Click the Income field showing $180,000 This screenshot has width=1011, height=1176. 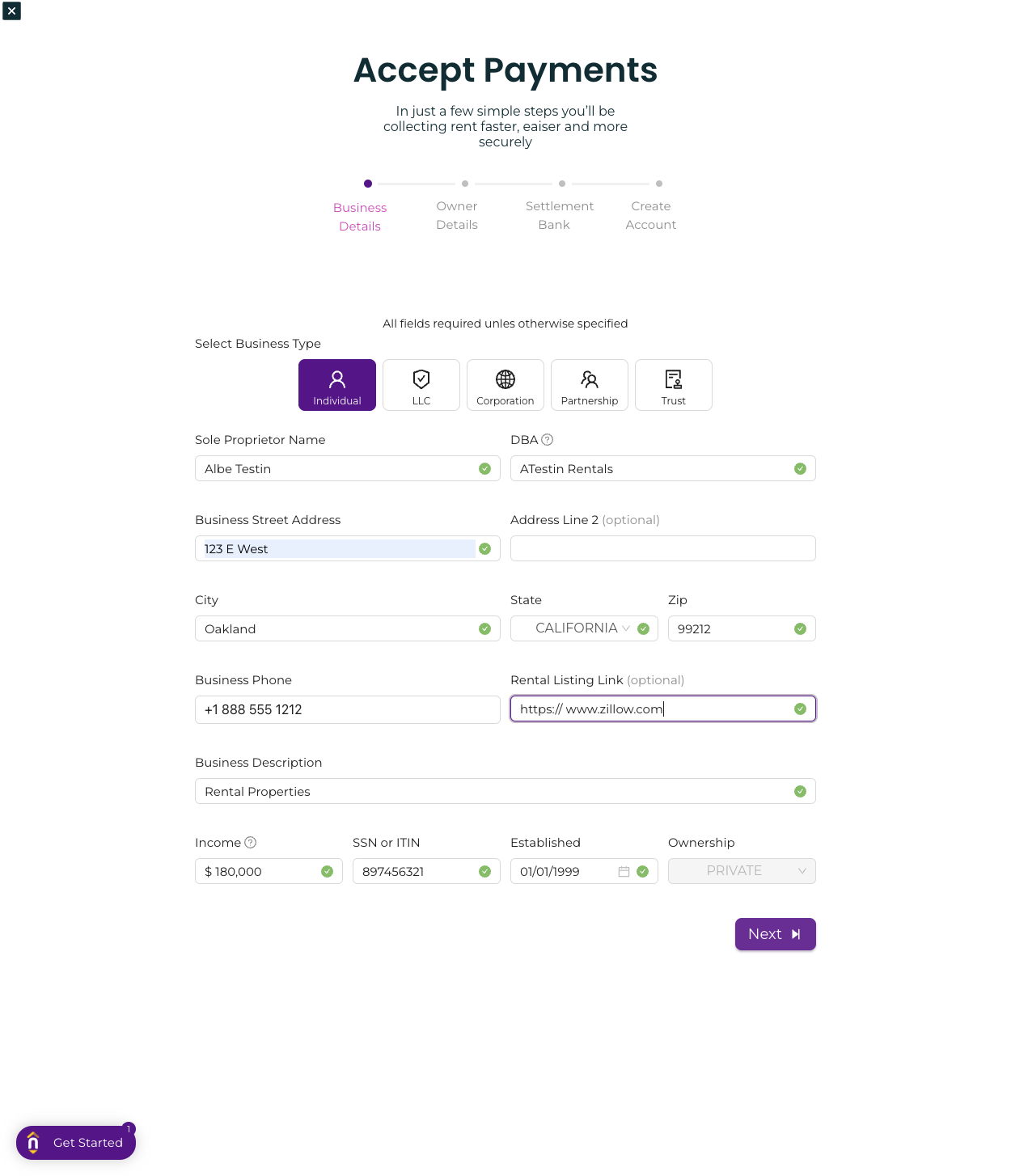click(x=269, y=871)
